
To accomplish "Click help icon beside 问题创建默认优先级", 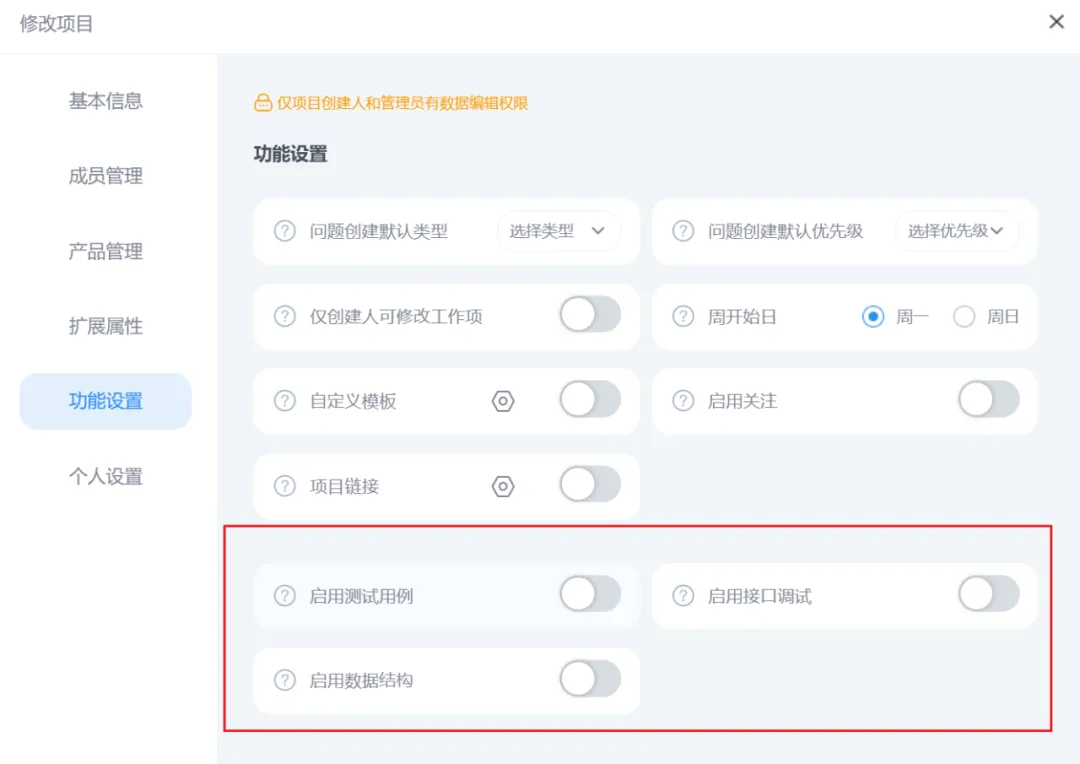I will point(683,231).
